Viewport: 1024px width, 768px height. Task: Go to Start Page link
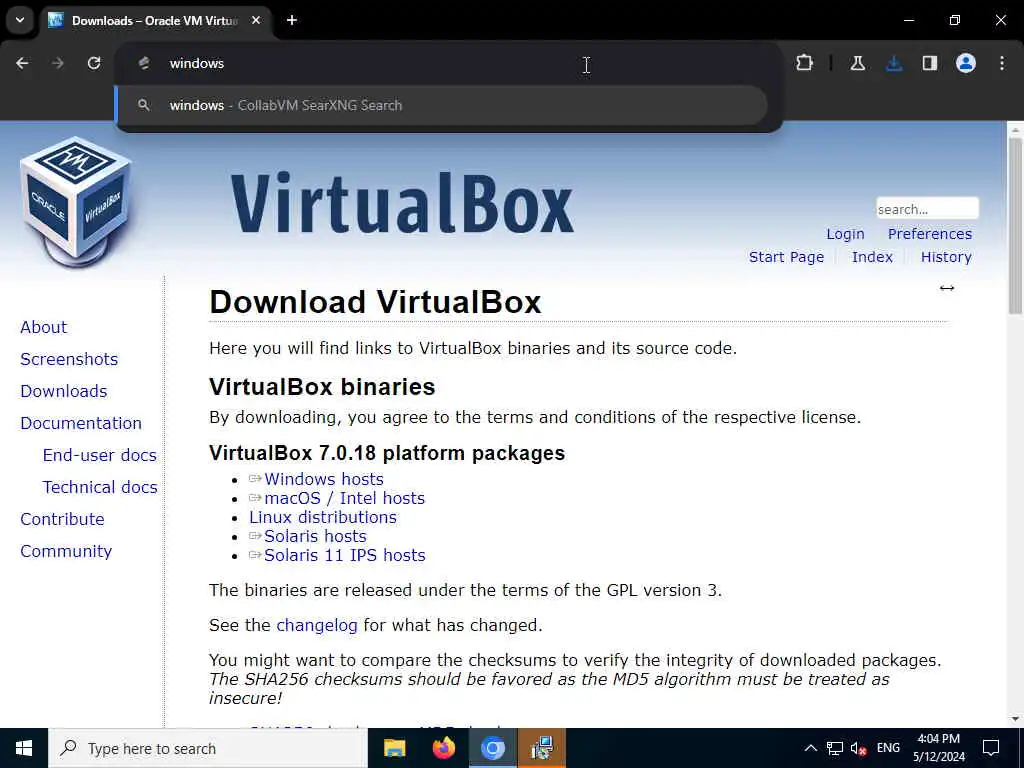pyautogui.click(x=786, y=257)
